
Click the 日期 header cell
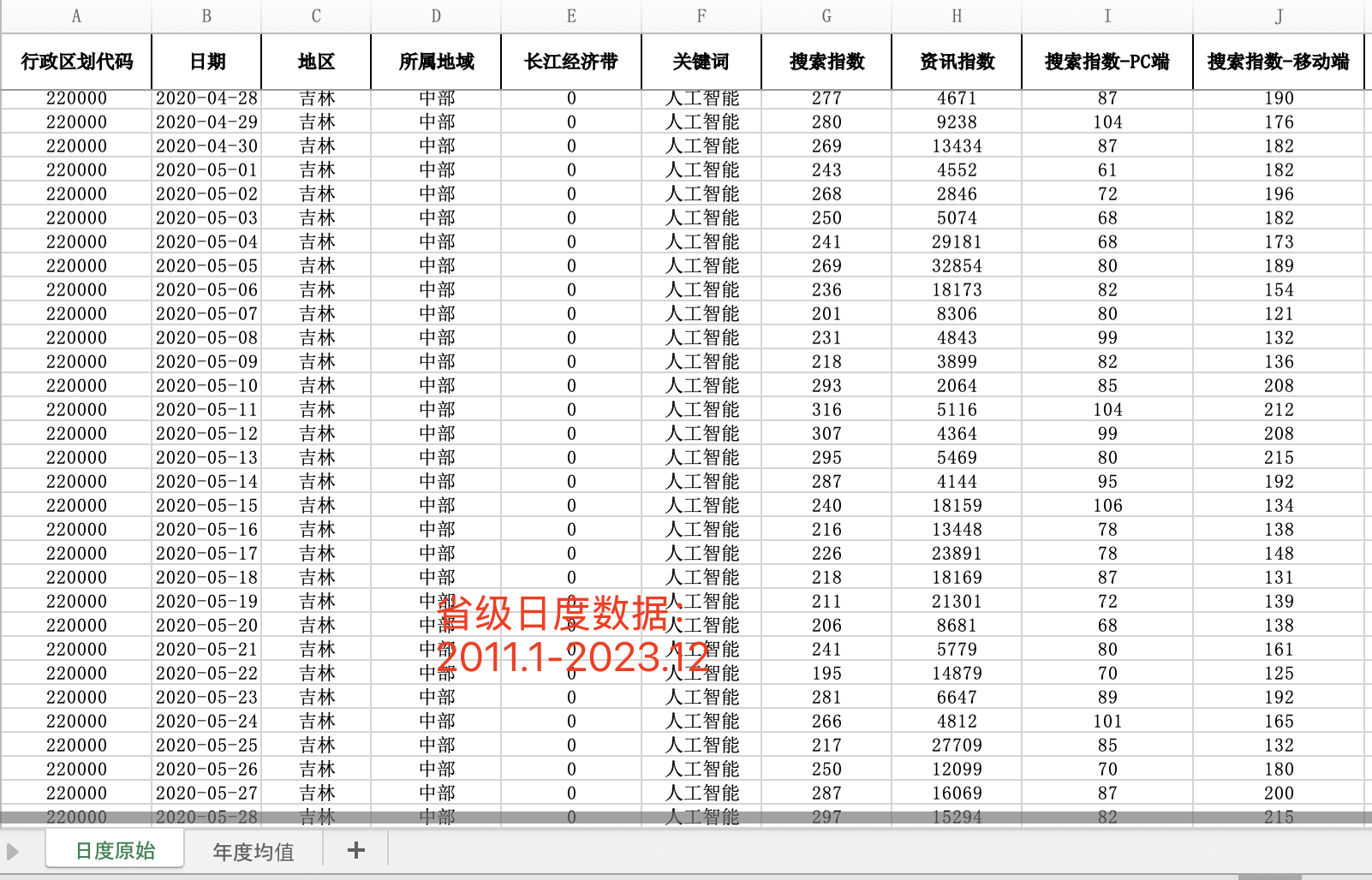[x=206, y=62]
